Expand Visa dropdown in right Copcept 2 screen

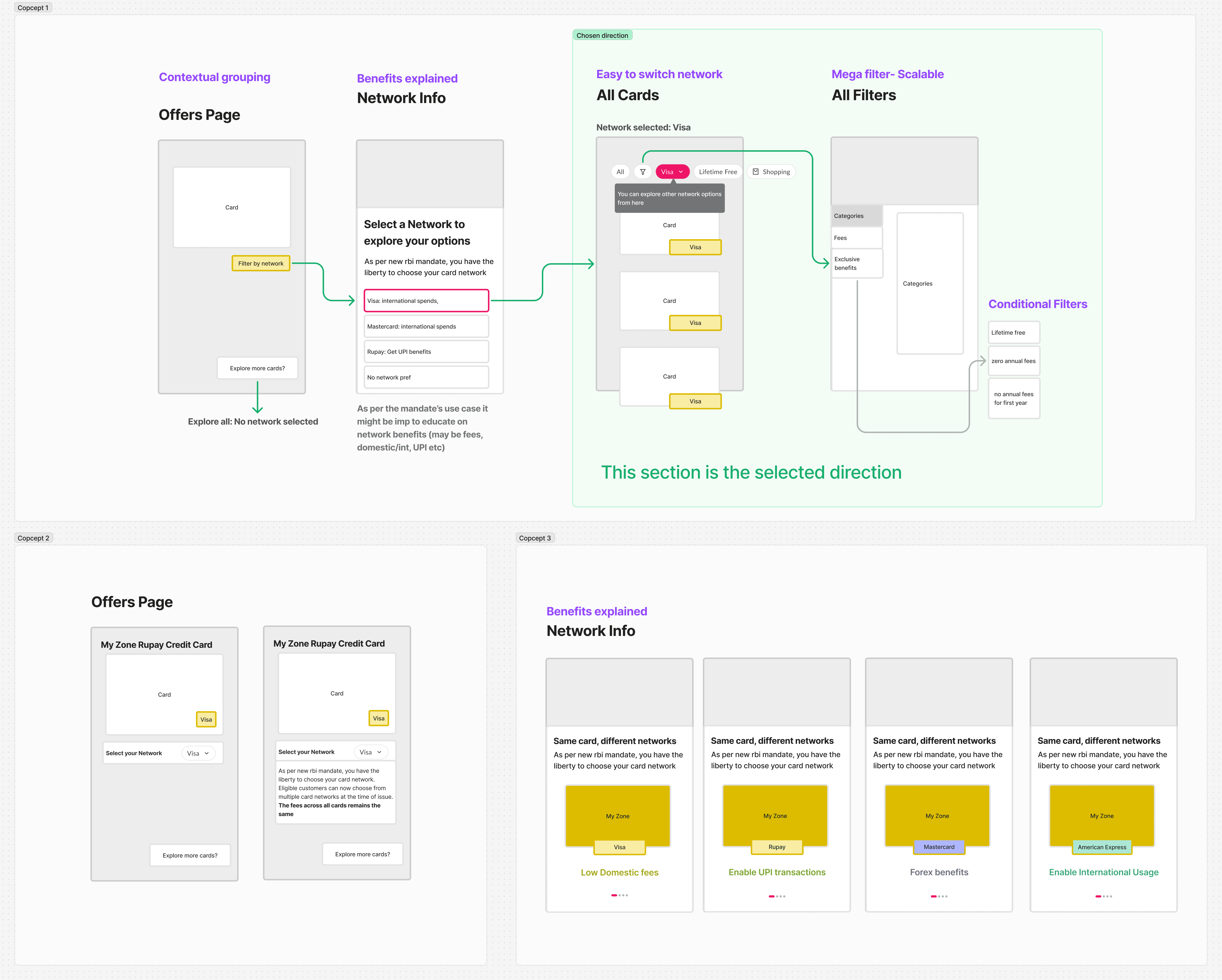[x=371, y=752]
